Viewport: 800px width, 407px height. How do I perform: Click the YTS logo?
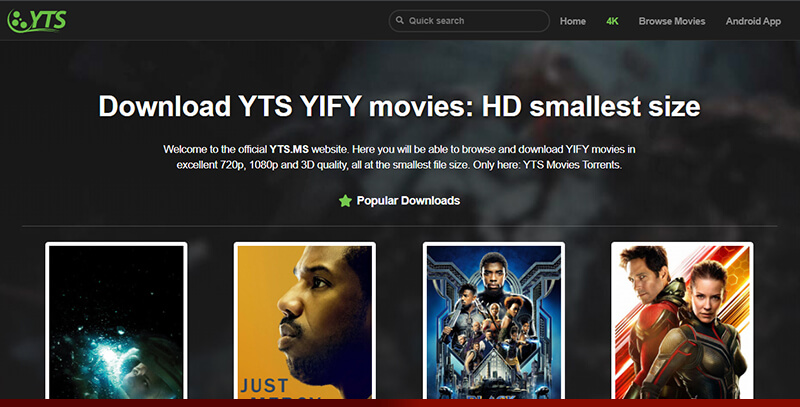click(37, 21)
